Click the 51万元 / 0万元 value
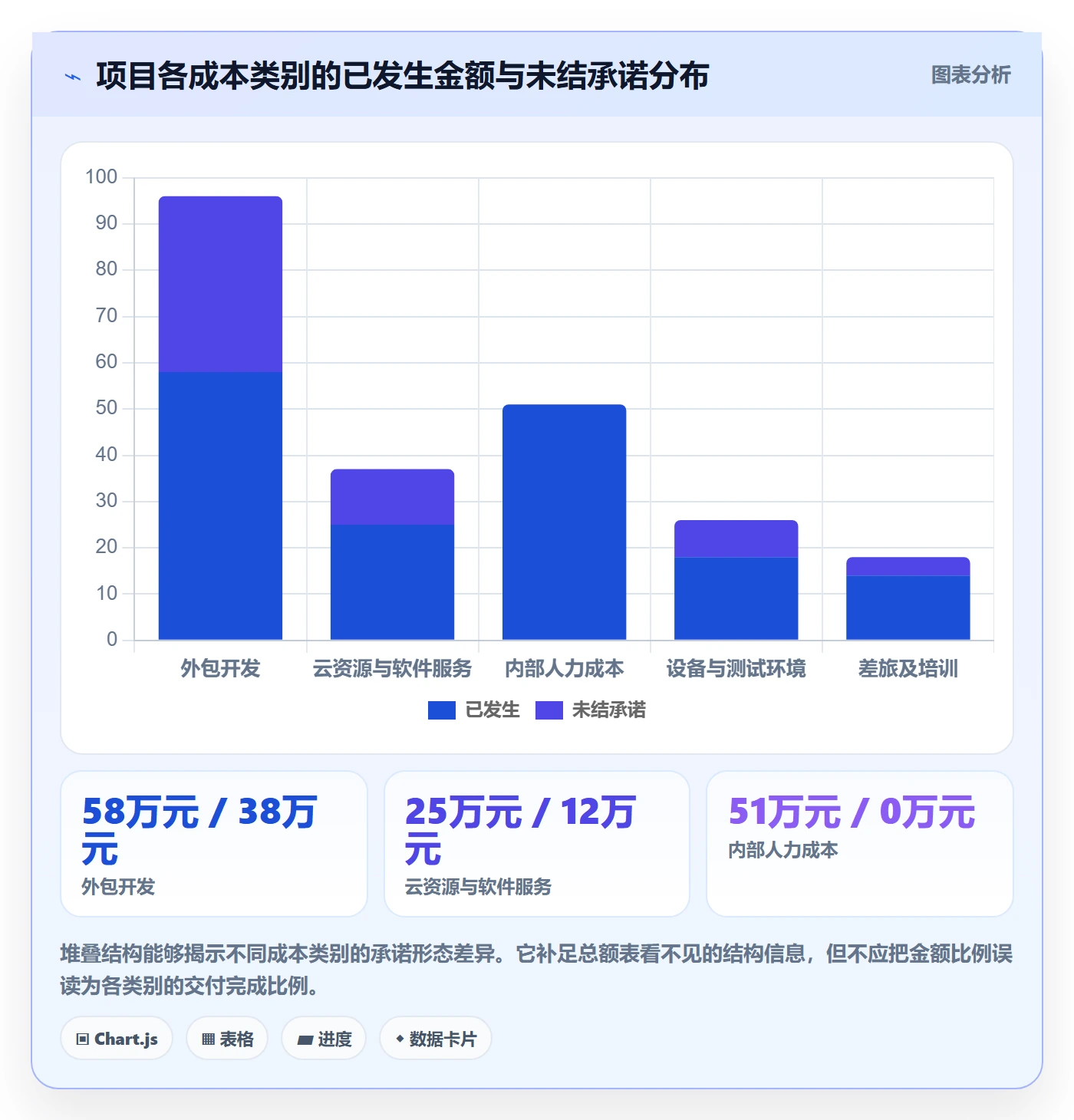 point(852,812)
